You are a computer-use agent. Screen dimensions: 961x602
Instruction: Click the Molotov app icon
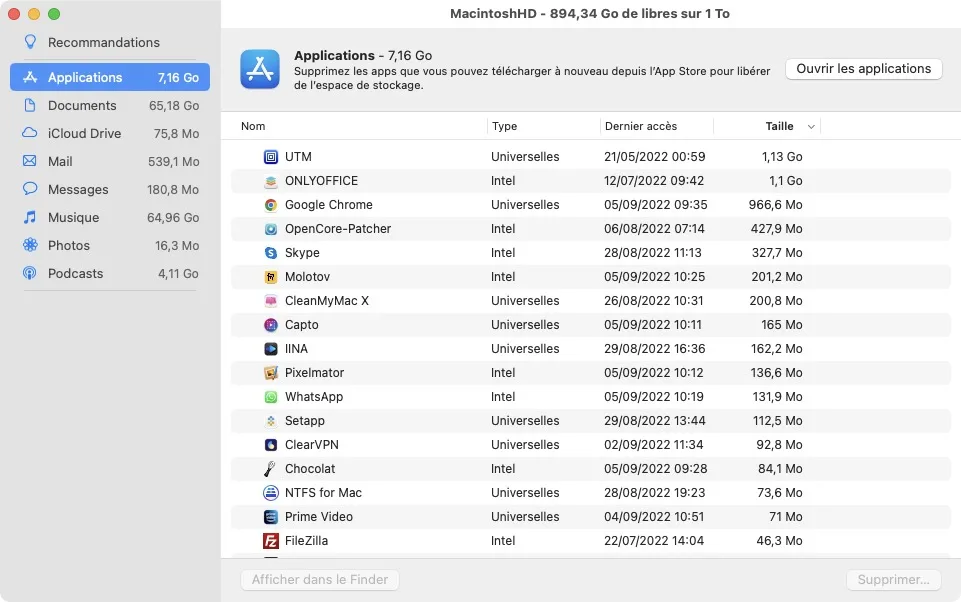pos(270,277)
